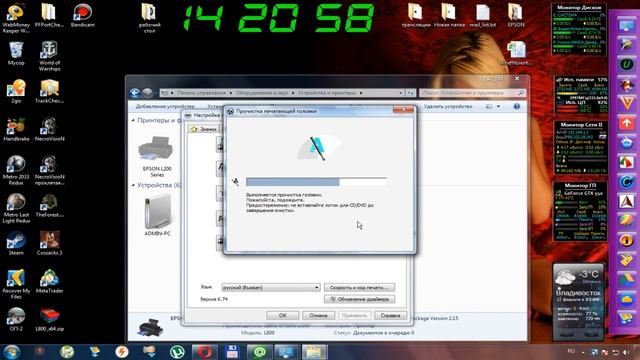
Task: Select the ADMIN-PC device icon
Action: (x=157, y=215)
